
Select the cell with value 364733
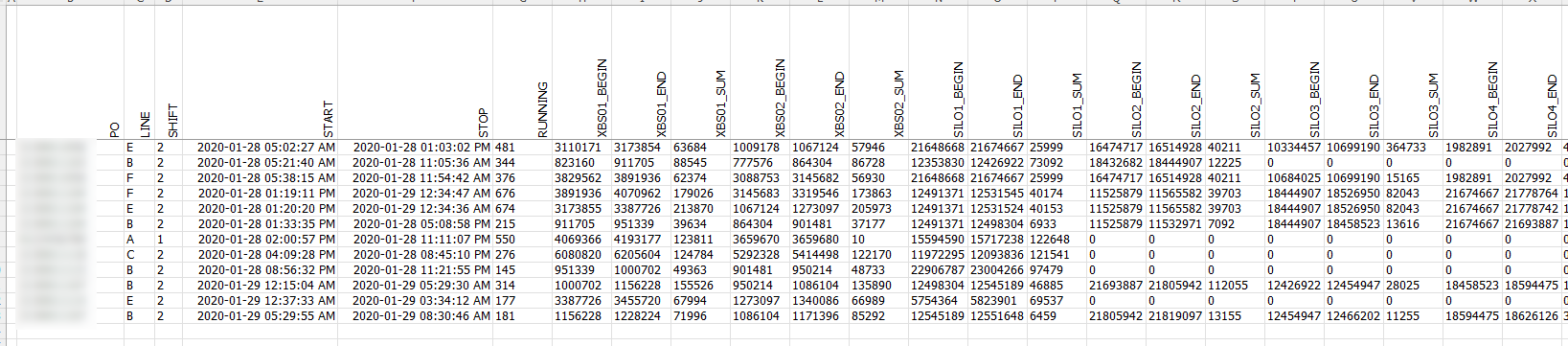coord(1414,148)
